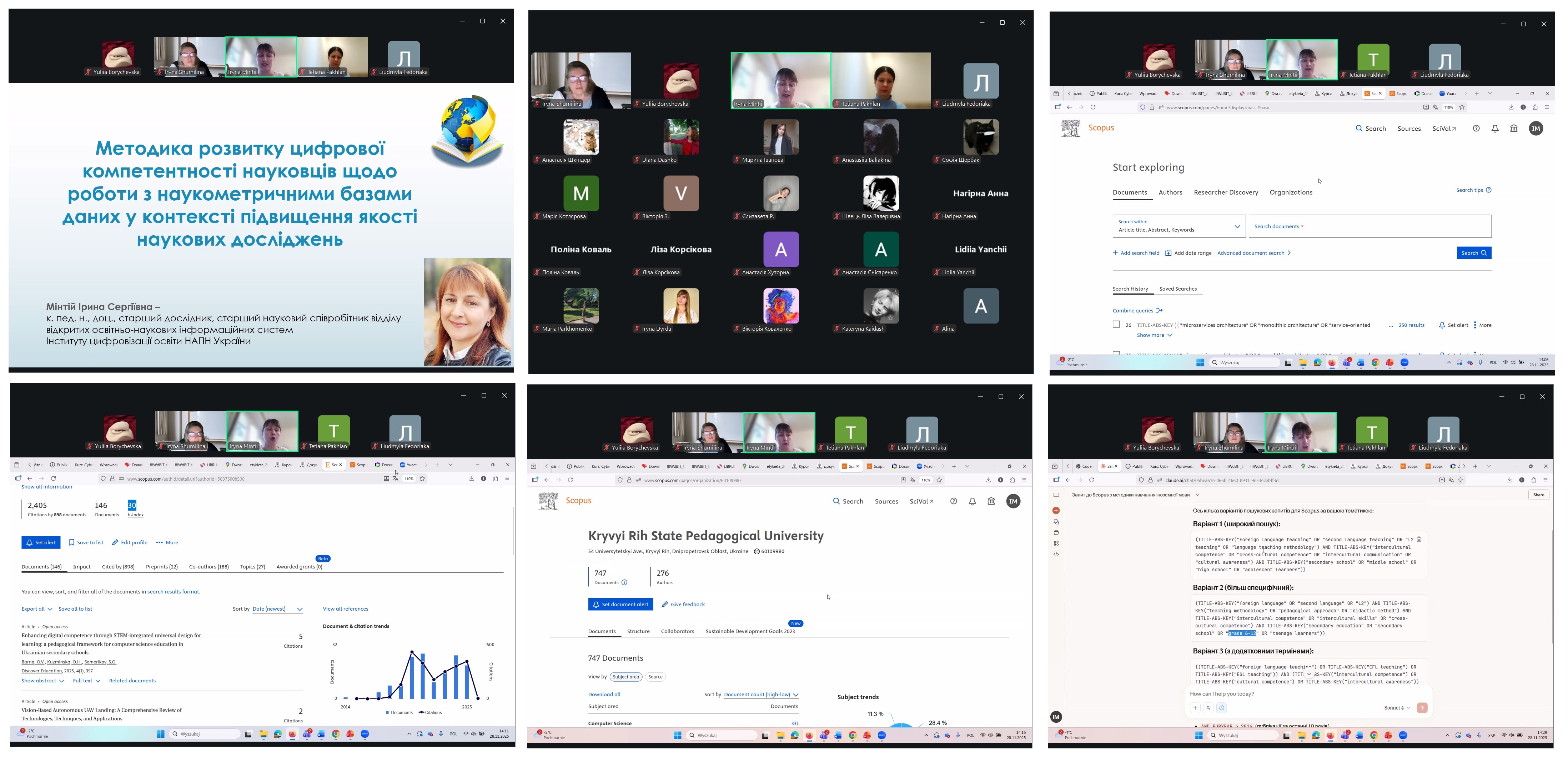This screenshot has height=757, width=1568.
Task: Select Subject area view-by toggle on organization page
Action: [x=626, y=677]
